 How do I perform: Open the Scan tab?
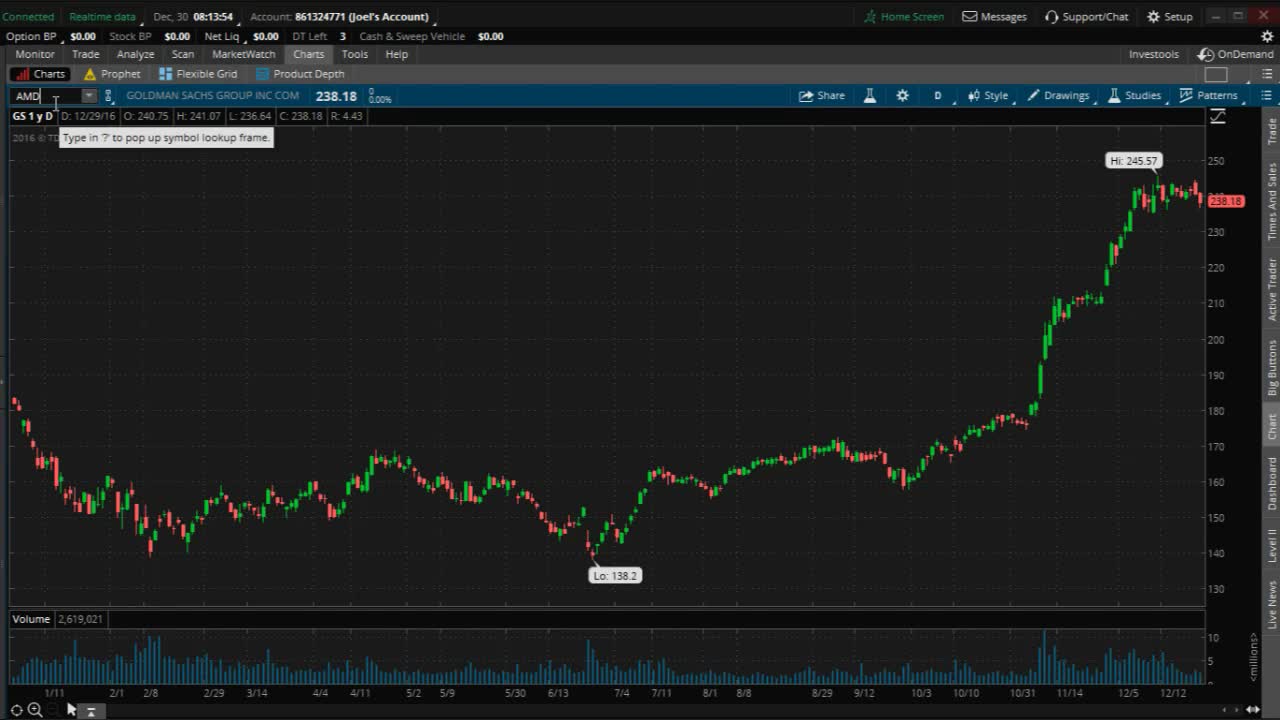[x=183, y=54]
